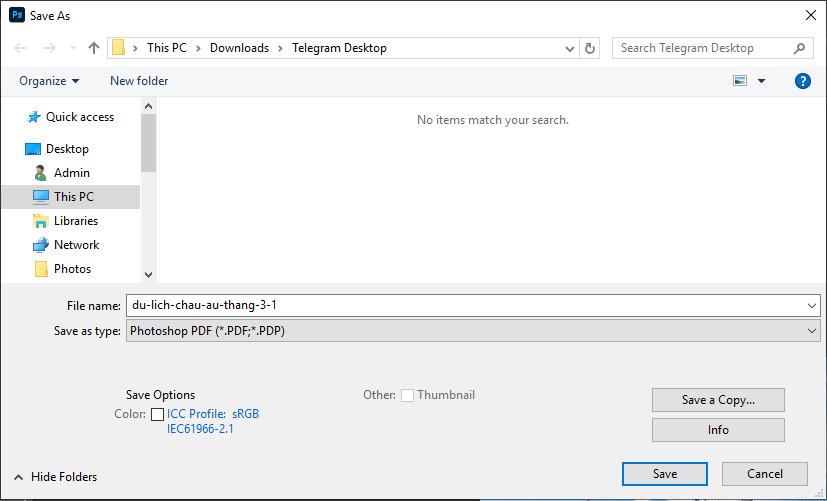Click the folder icon in address bar

coord(119,48)
